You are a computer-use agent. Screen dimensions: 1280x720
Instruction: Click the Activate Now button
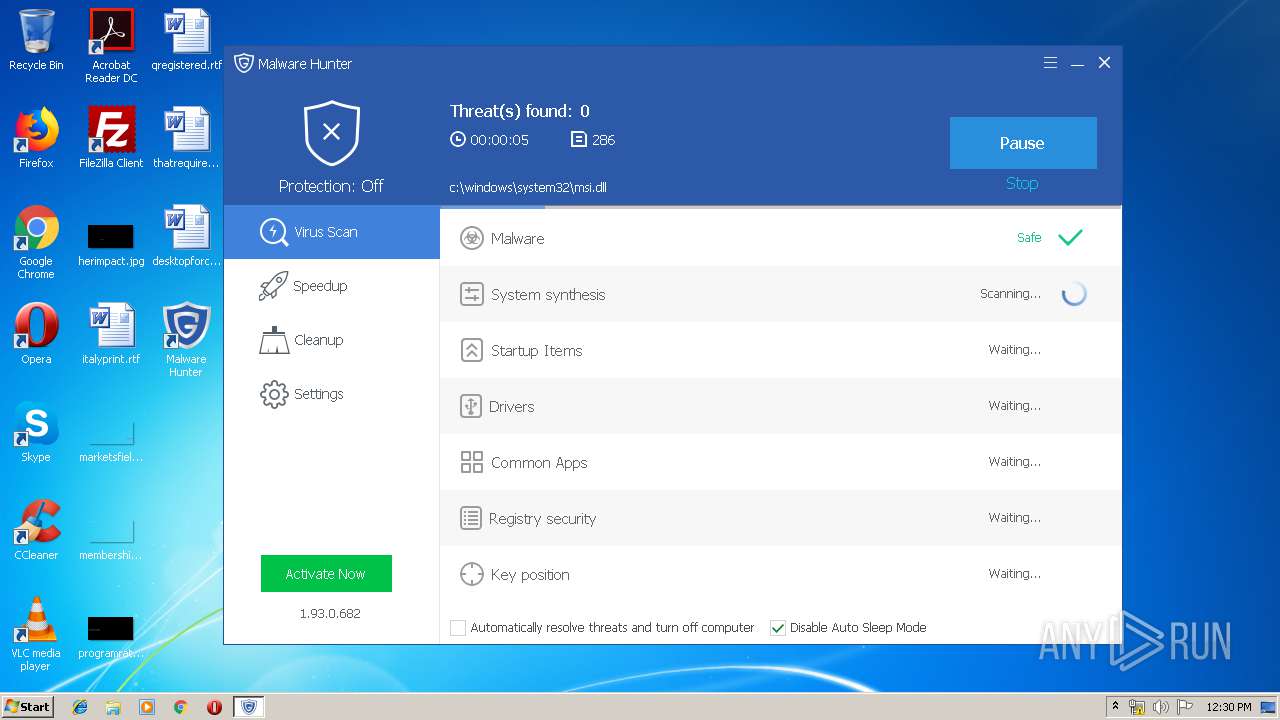click(326, 574)
